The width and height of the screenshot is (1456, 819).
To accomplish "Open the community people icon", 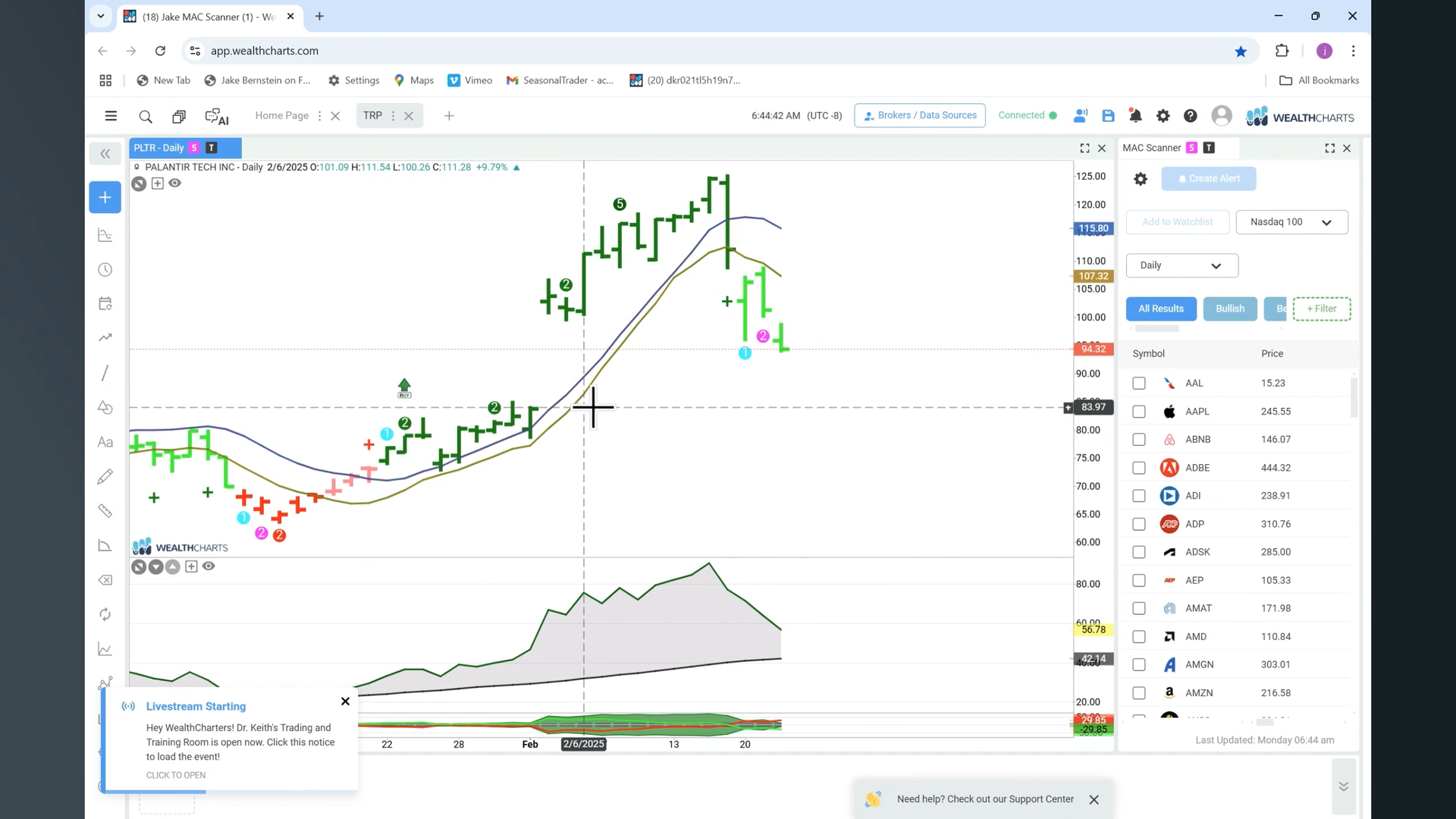I will click(x=1081, y=115).
